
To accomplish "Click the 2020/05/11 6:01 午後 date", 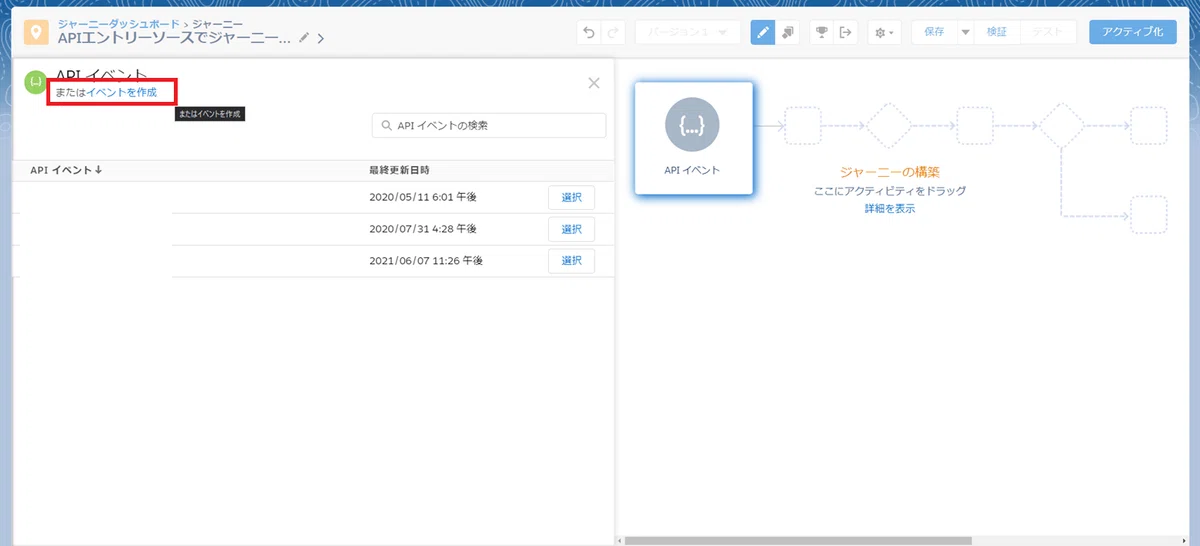I will tap(425, 198).
